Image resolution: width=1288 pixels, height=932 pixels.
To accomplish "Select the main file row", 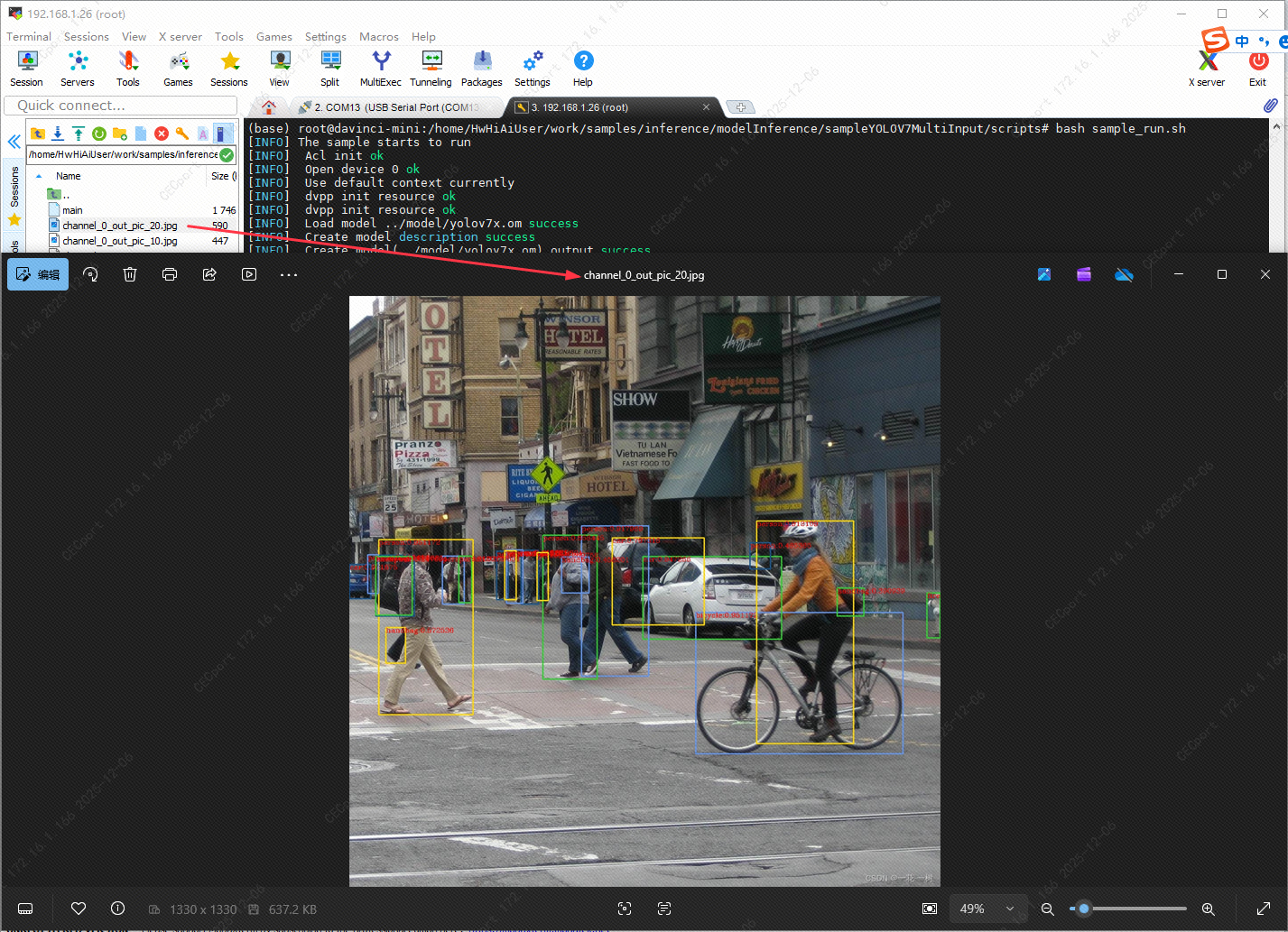I will [132, 210].
